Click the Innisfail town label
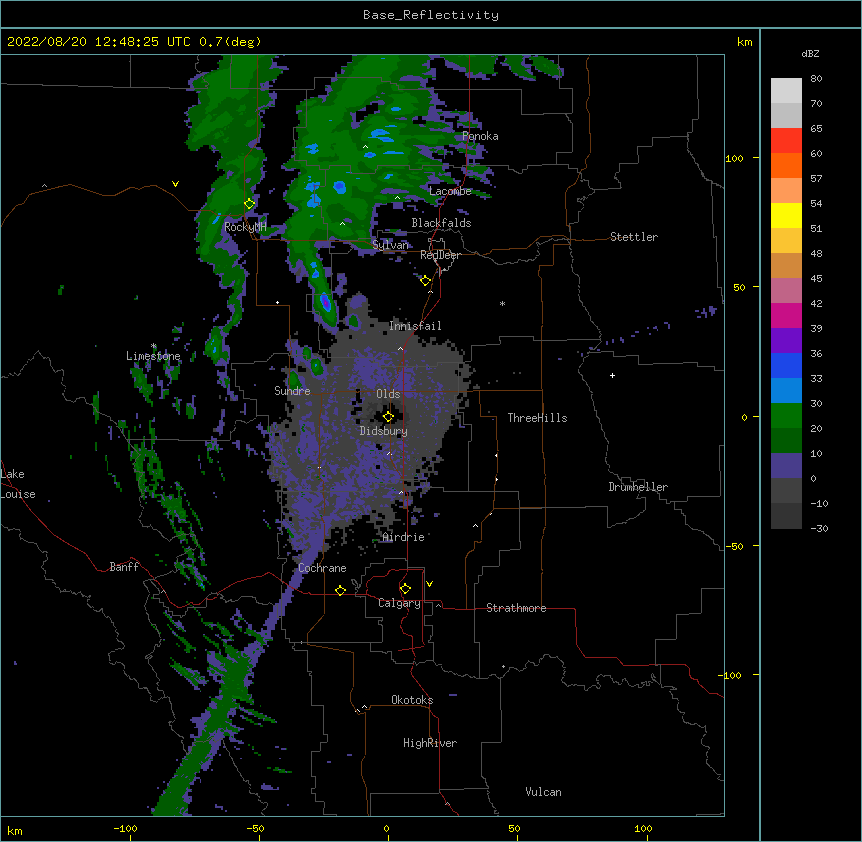This screenshot has width=862, height=842. 415,326
